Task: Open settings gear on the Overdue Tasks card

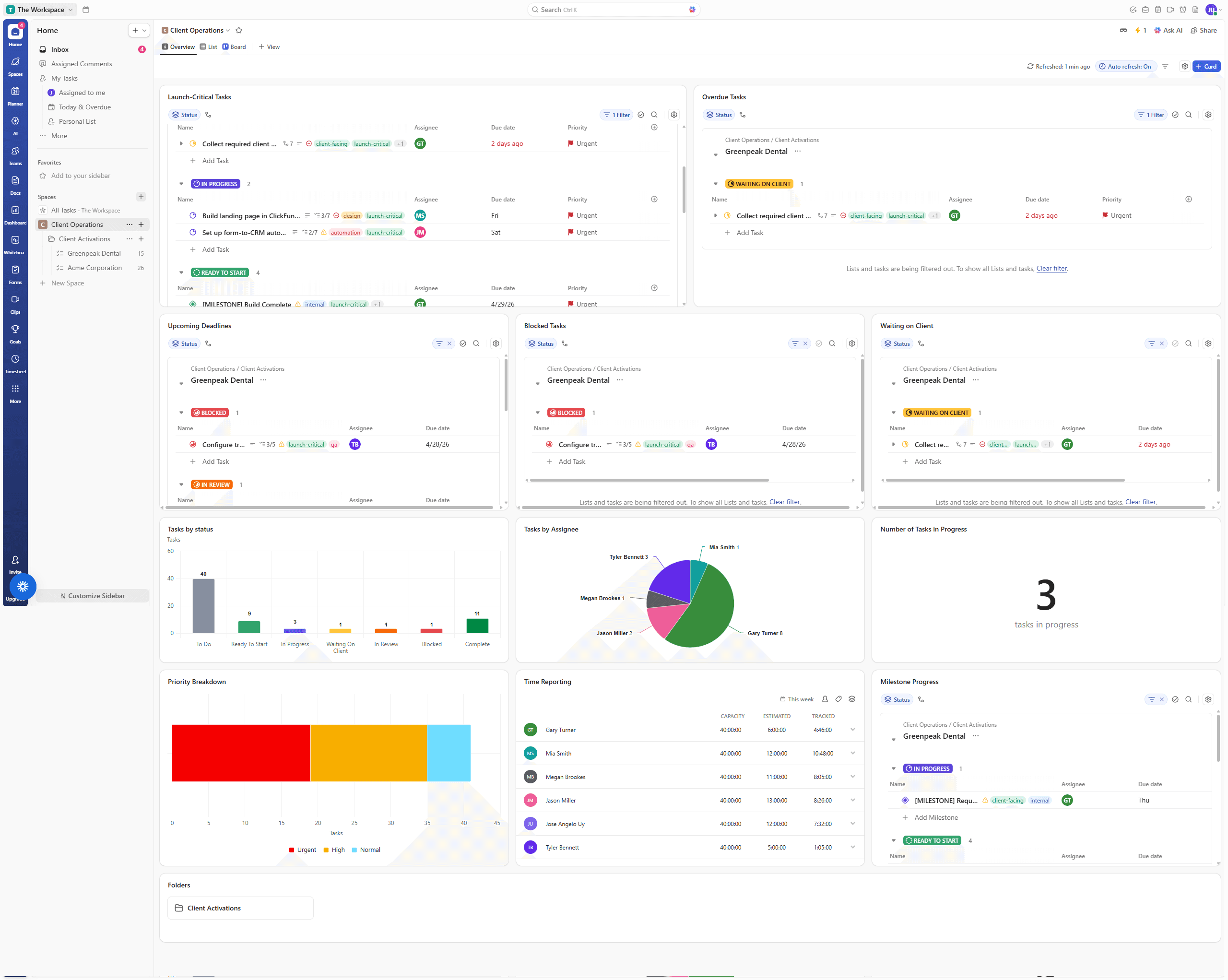Action: [x=1208, y=115]
